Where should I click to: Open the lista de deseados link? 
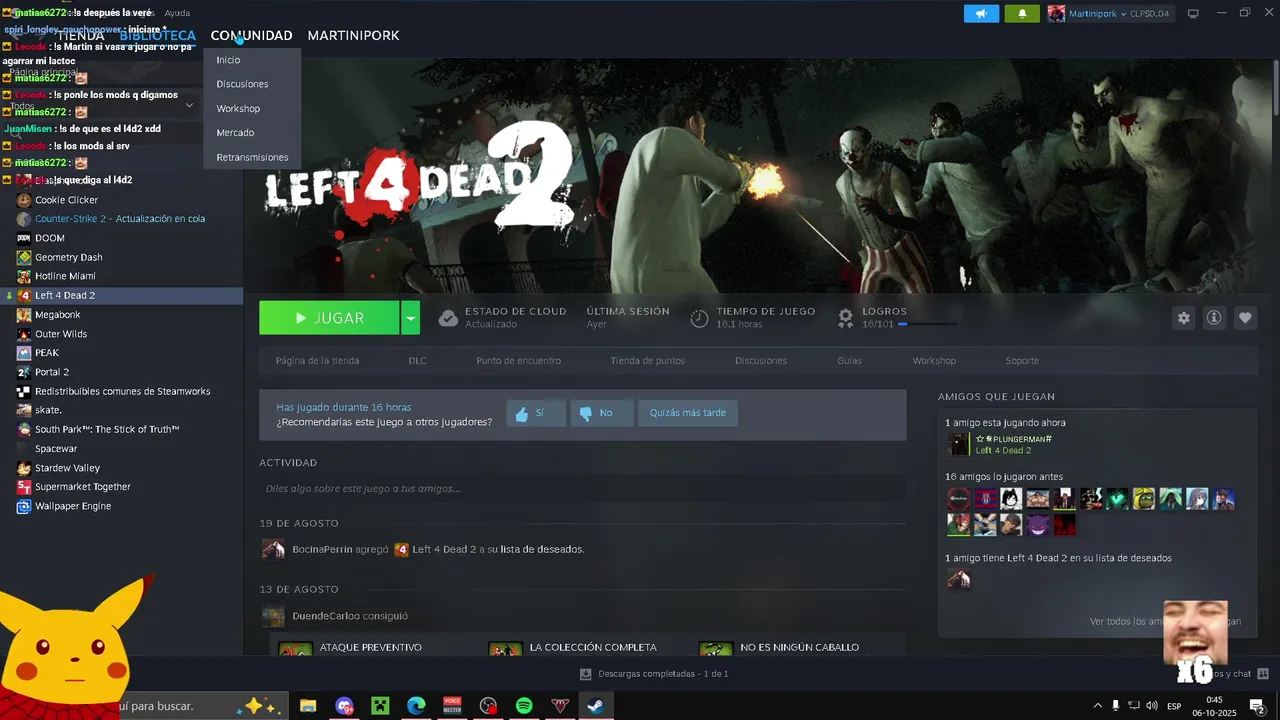click(543, 549)
